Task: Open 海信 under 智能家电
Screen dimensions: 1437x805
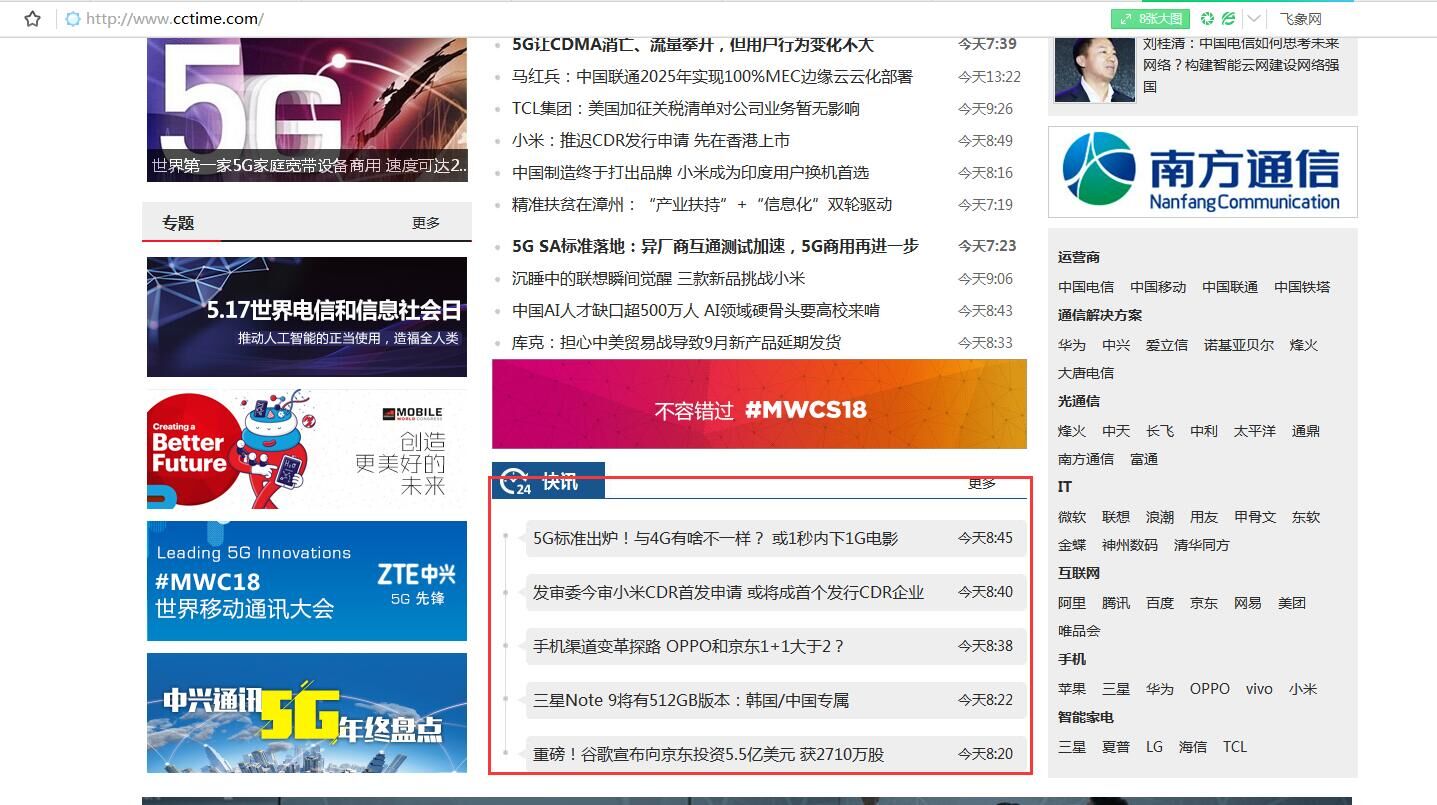Action: [1193, 747]
